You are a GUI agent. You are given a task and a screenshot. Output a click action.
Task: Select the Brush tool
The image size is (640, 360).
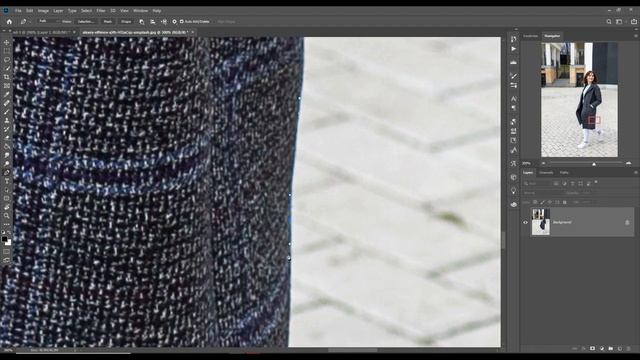click(7, 112)
